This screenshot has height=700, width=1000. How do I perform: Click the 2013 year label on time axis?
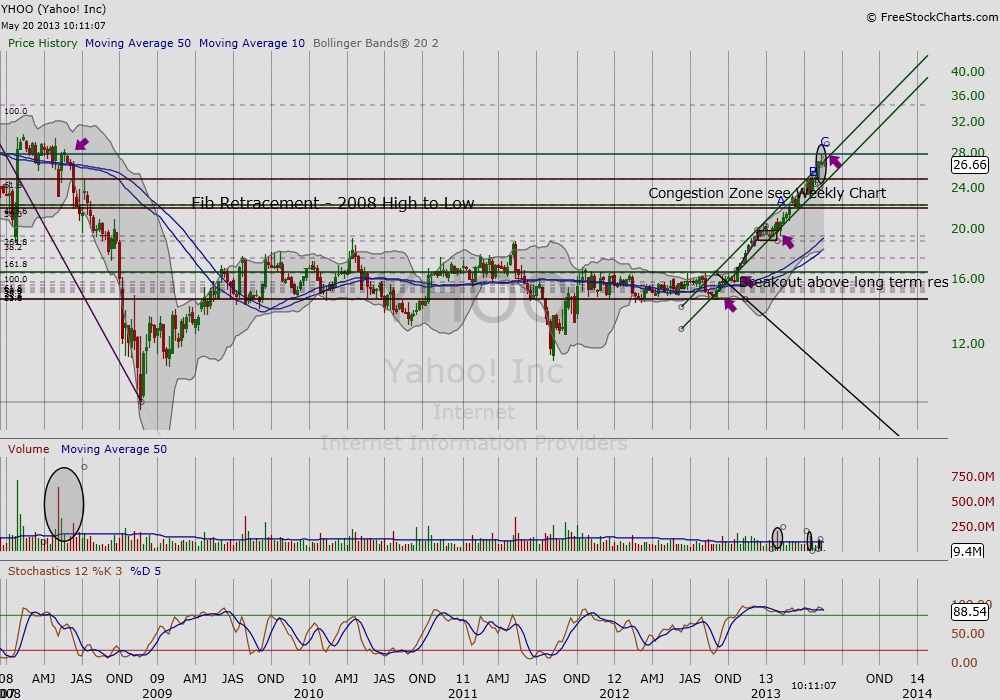coord(765,693)
